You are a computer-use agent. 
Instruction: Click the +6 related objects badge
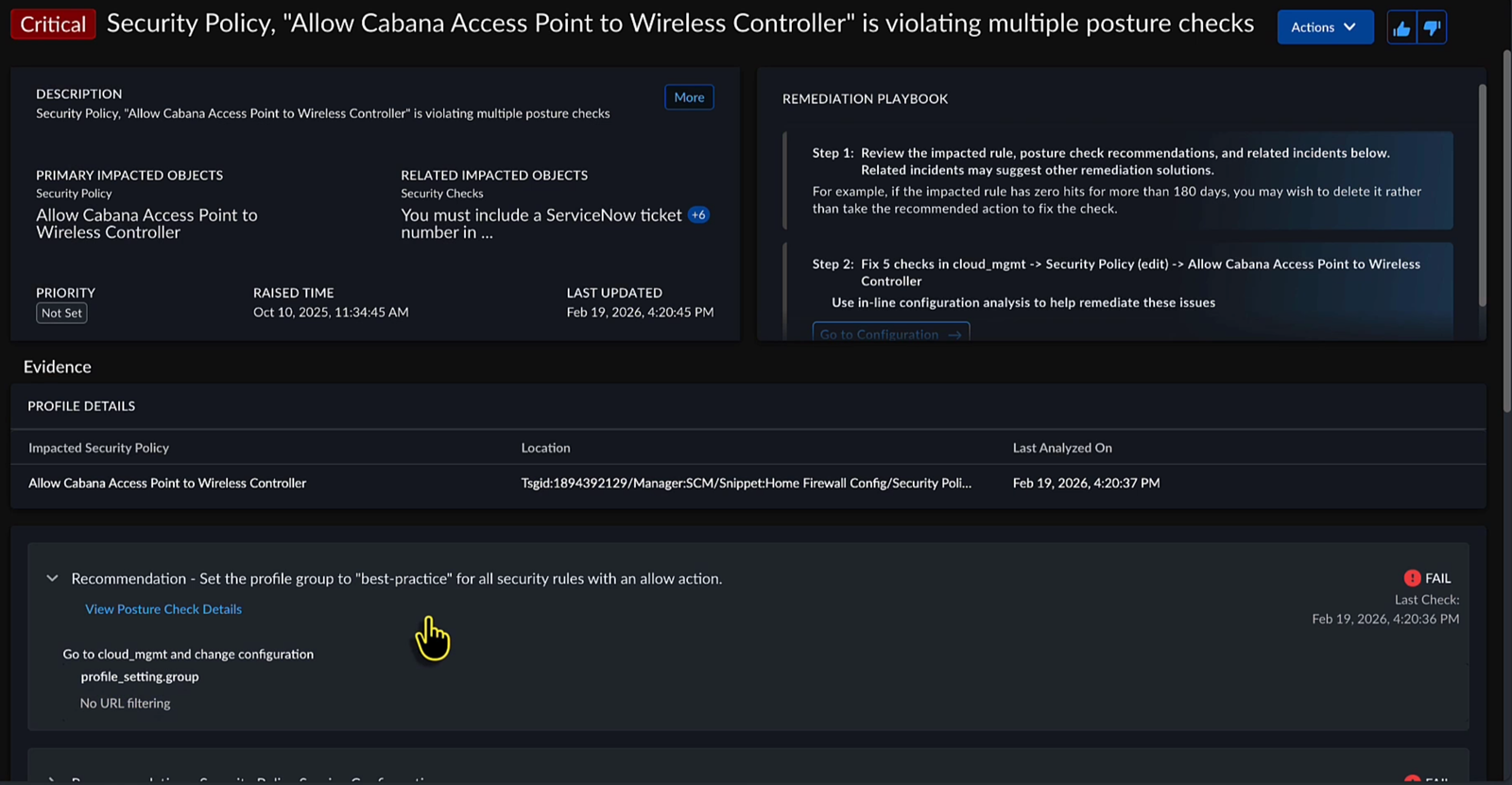tap(698, 215)
